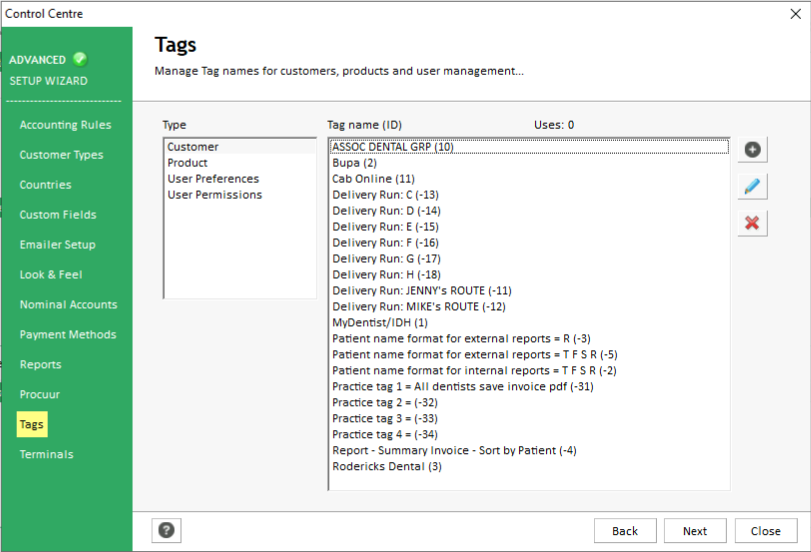This screenshot has height=552, width=811.
Task: Click the Back button
Action: click(625, 531)
